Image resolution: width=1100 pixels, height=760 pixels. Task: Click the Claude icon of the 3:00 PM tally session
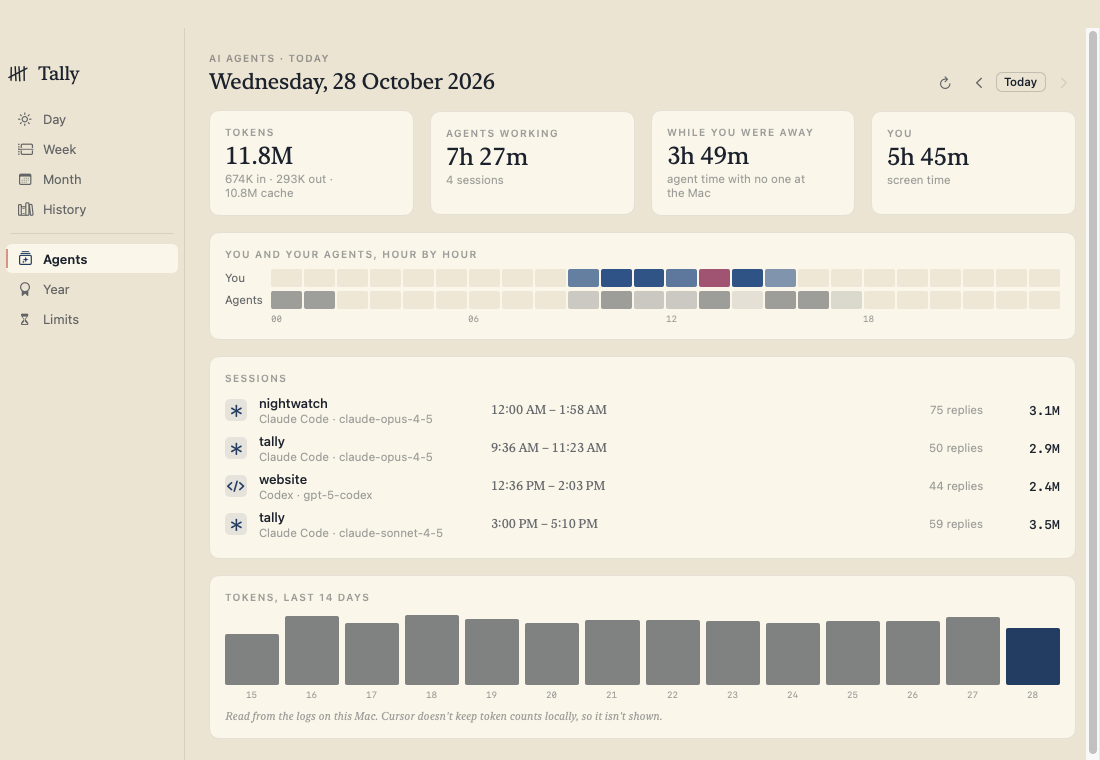(x=236, y=524)
